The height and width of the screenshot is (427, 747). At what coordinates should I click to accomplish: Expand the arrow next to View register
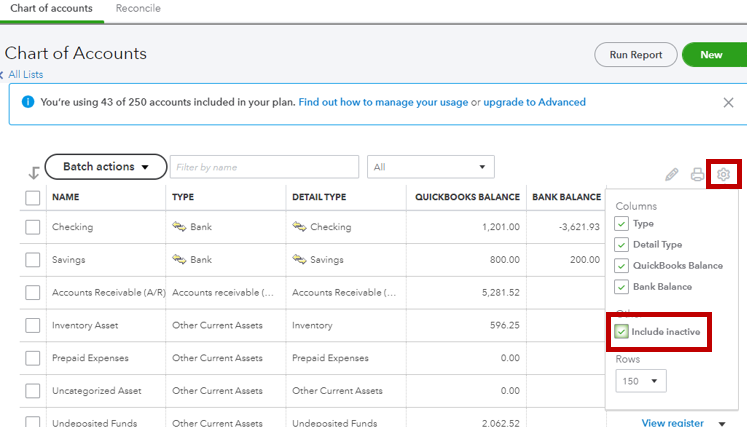coord(722,423)
